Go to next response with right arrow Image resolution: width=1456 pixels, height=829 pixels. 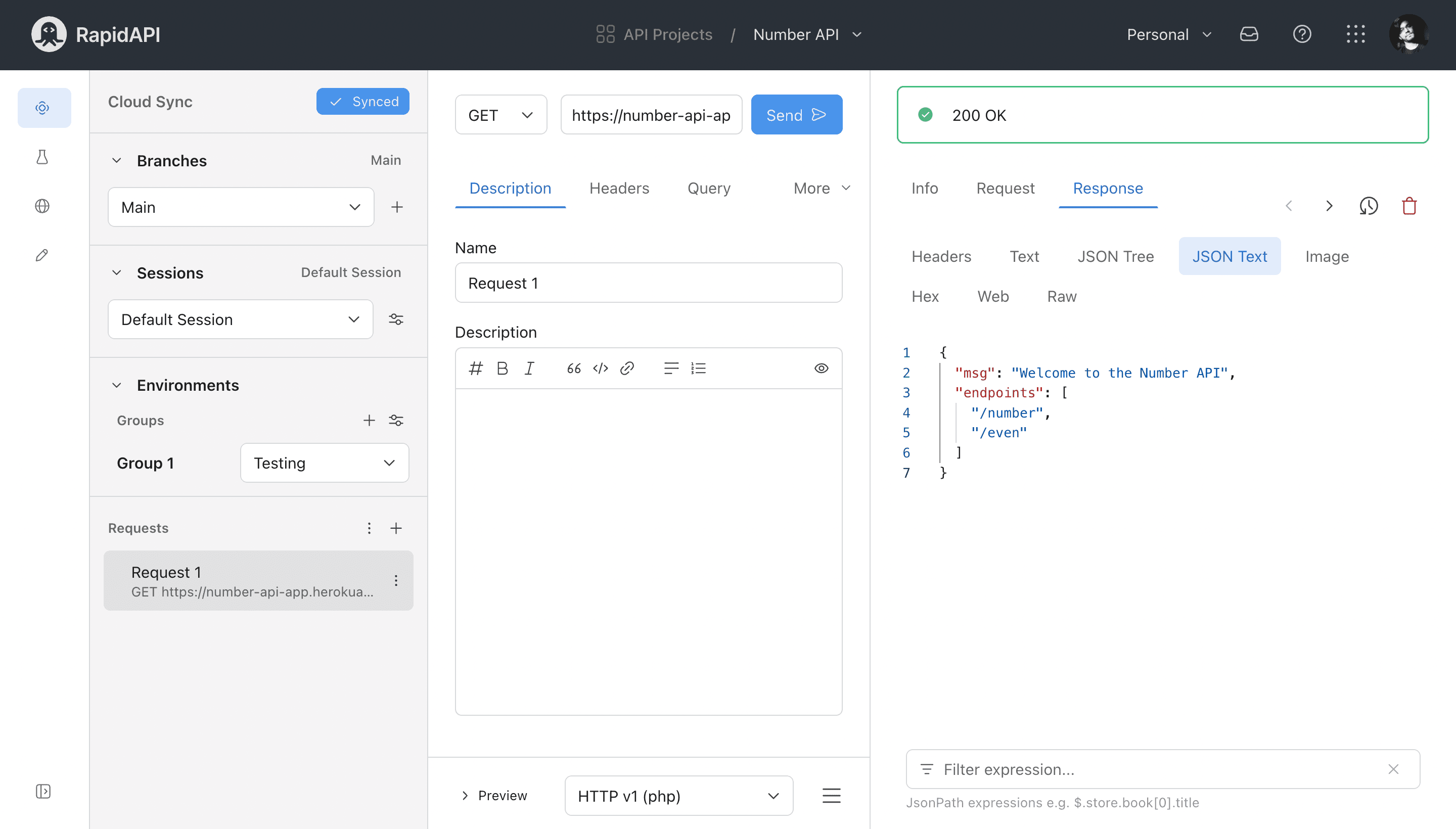click(x=1329, y=206)
